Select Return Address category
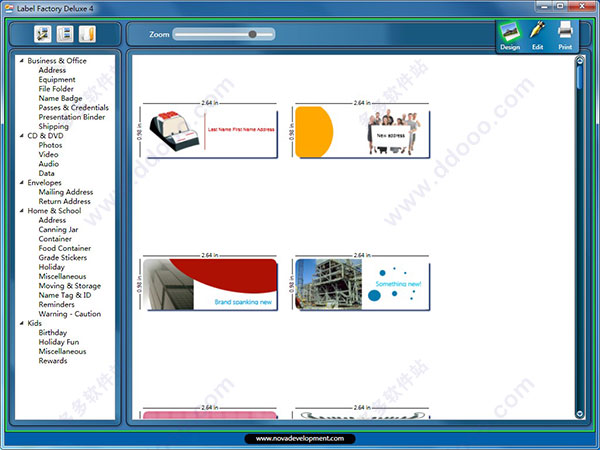 65,201
